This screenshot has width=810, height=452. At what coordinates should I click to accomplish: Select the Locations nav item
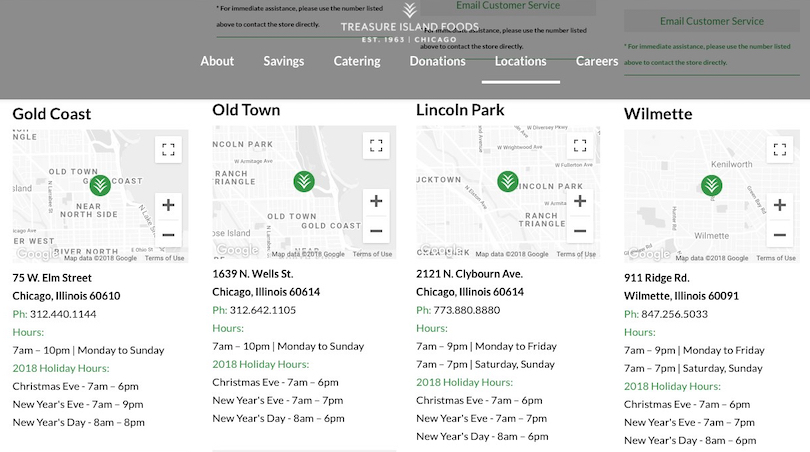click(x=521, y=61)
